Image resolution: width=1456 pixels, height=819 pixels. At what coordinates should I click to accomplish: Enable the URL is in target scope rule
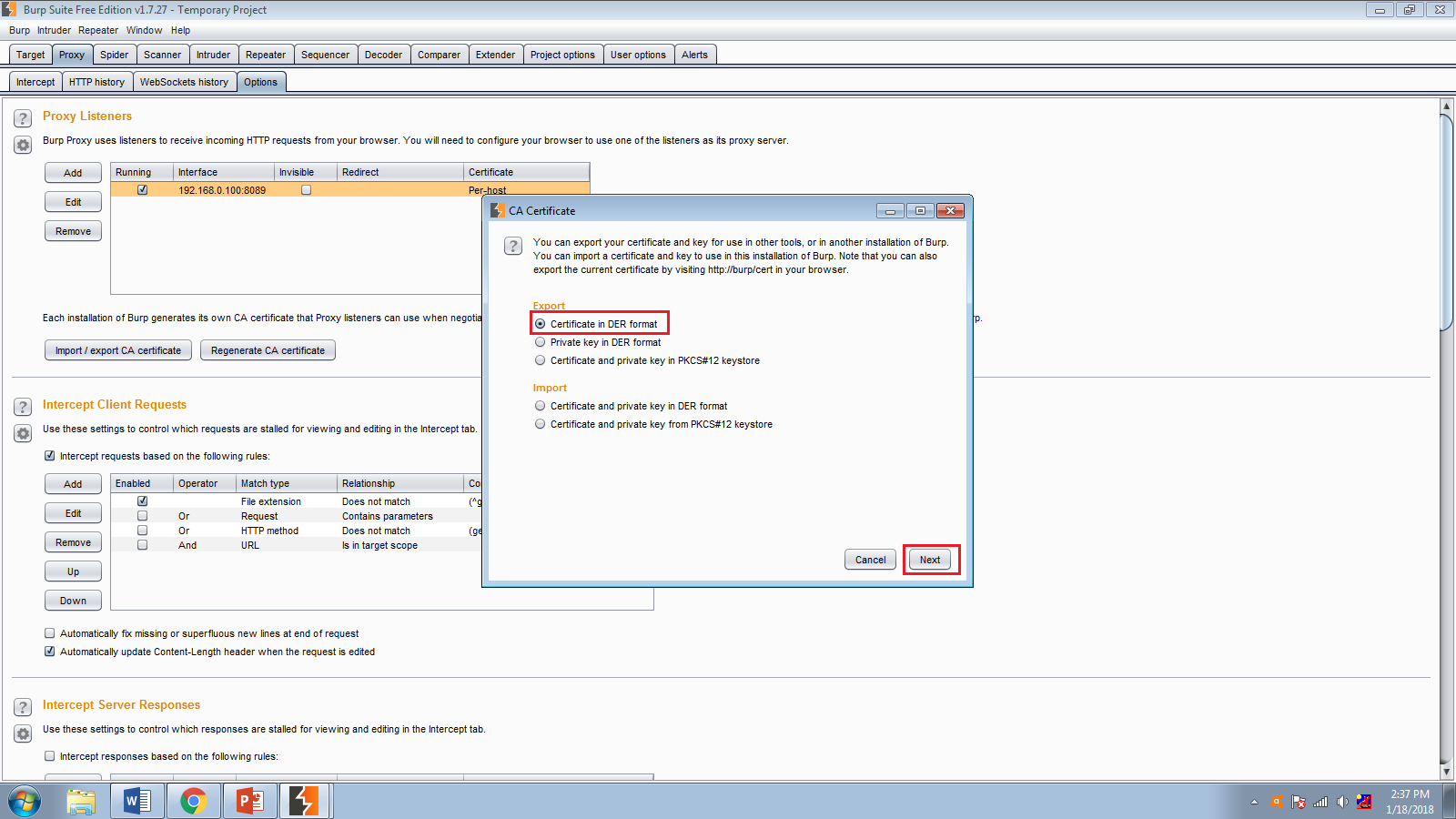pos(142,545)
